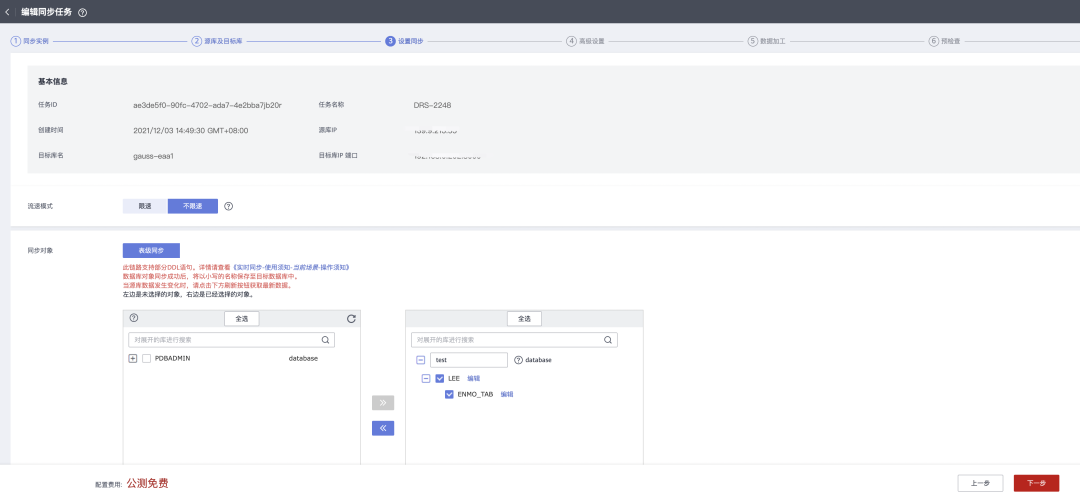Jump to step 6 预检查
1080x498 pixels.
[x=945, y=41]
